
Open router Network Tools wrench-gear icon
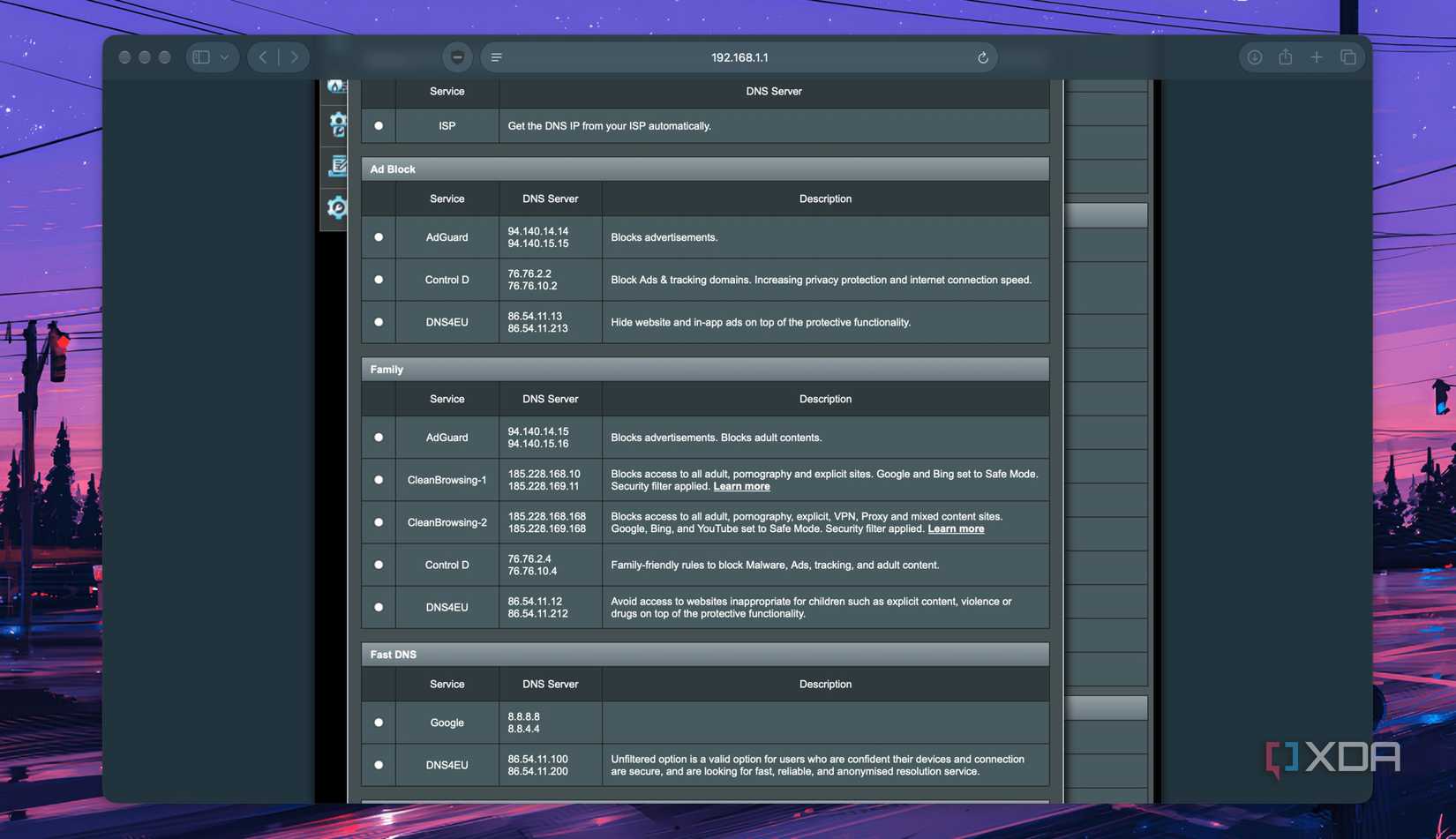(337, 207)
